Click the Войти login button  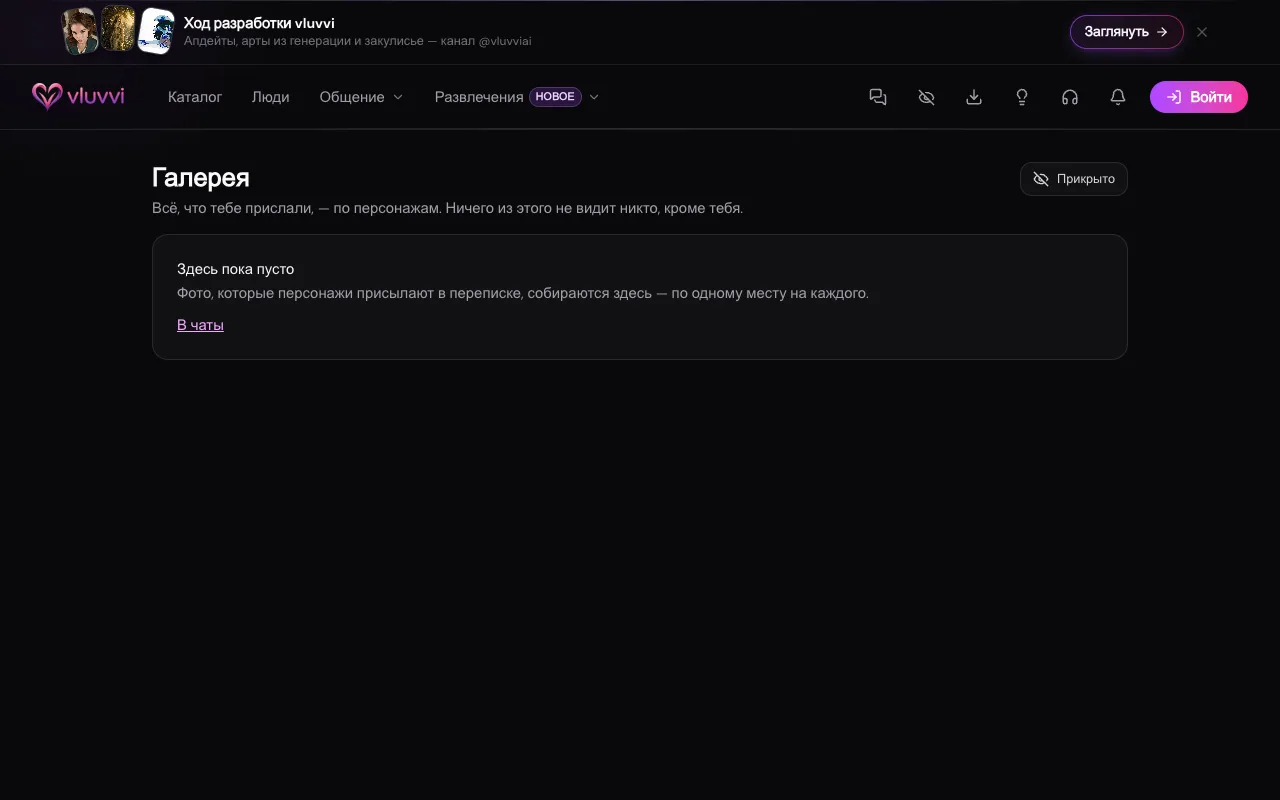(x=1198, y=97)
